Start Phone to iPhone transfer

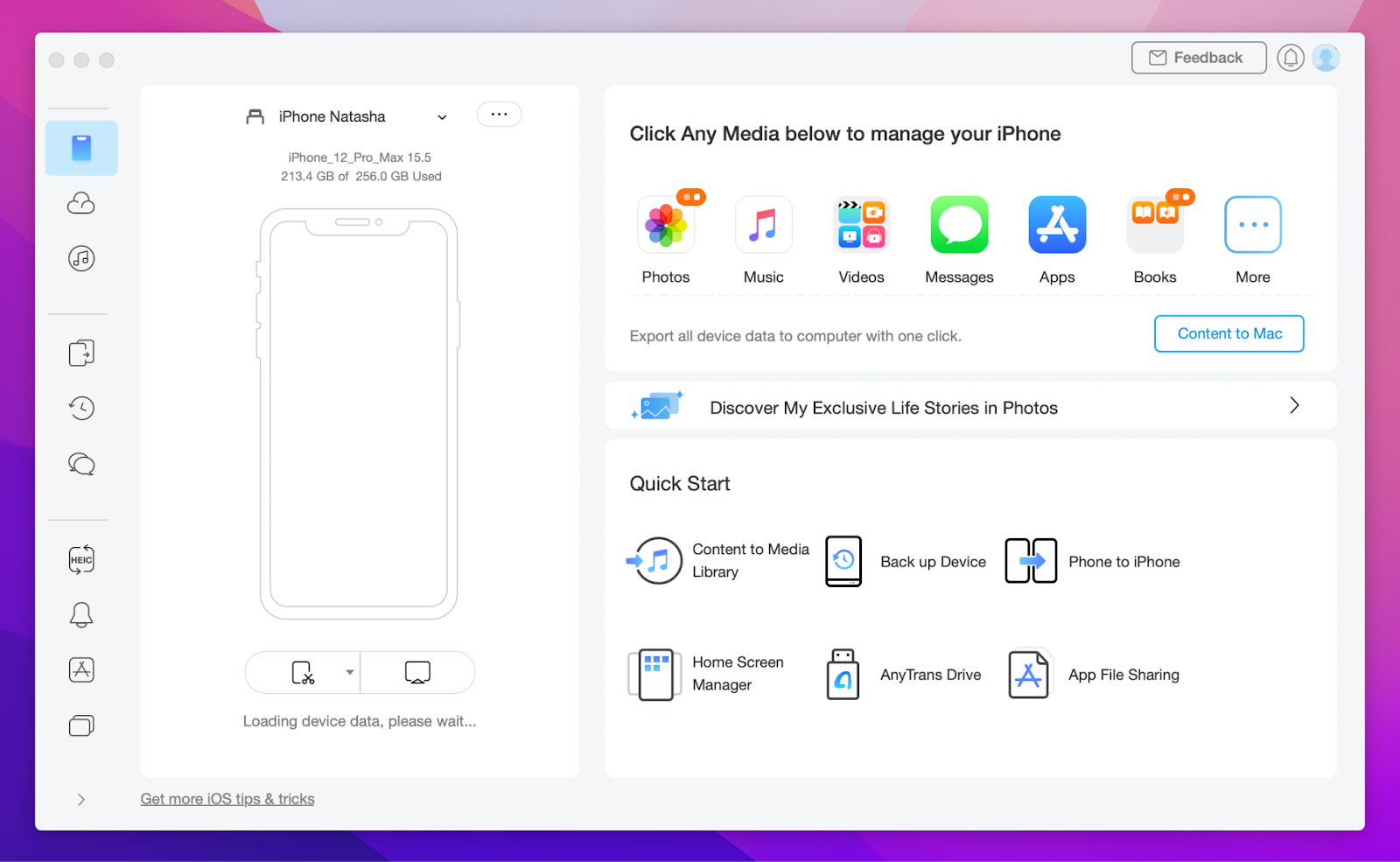[1092, 561]
